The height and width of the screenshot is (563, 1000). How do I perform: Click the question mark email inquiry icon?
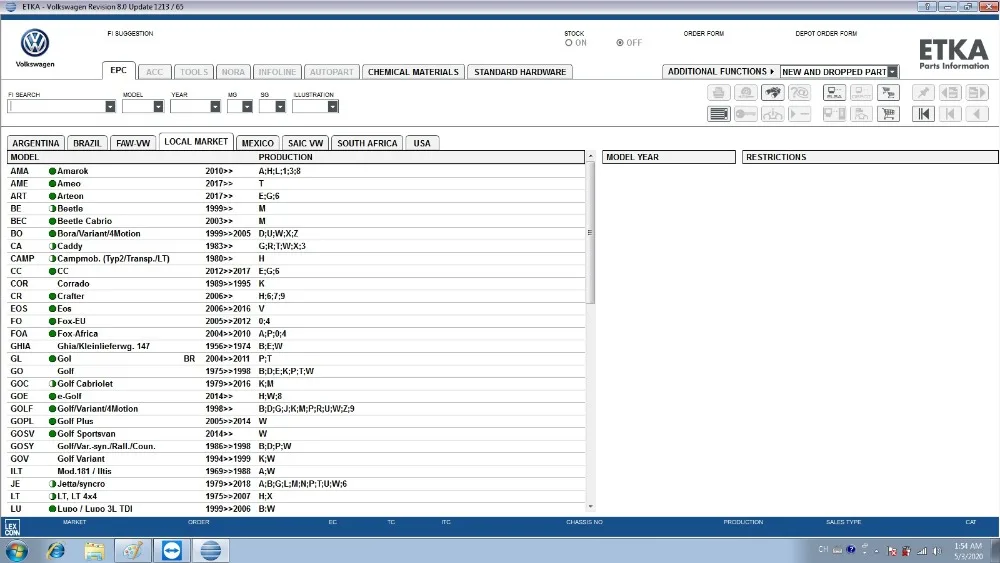[799, 92]
